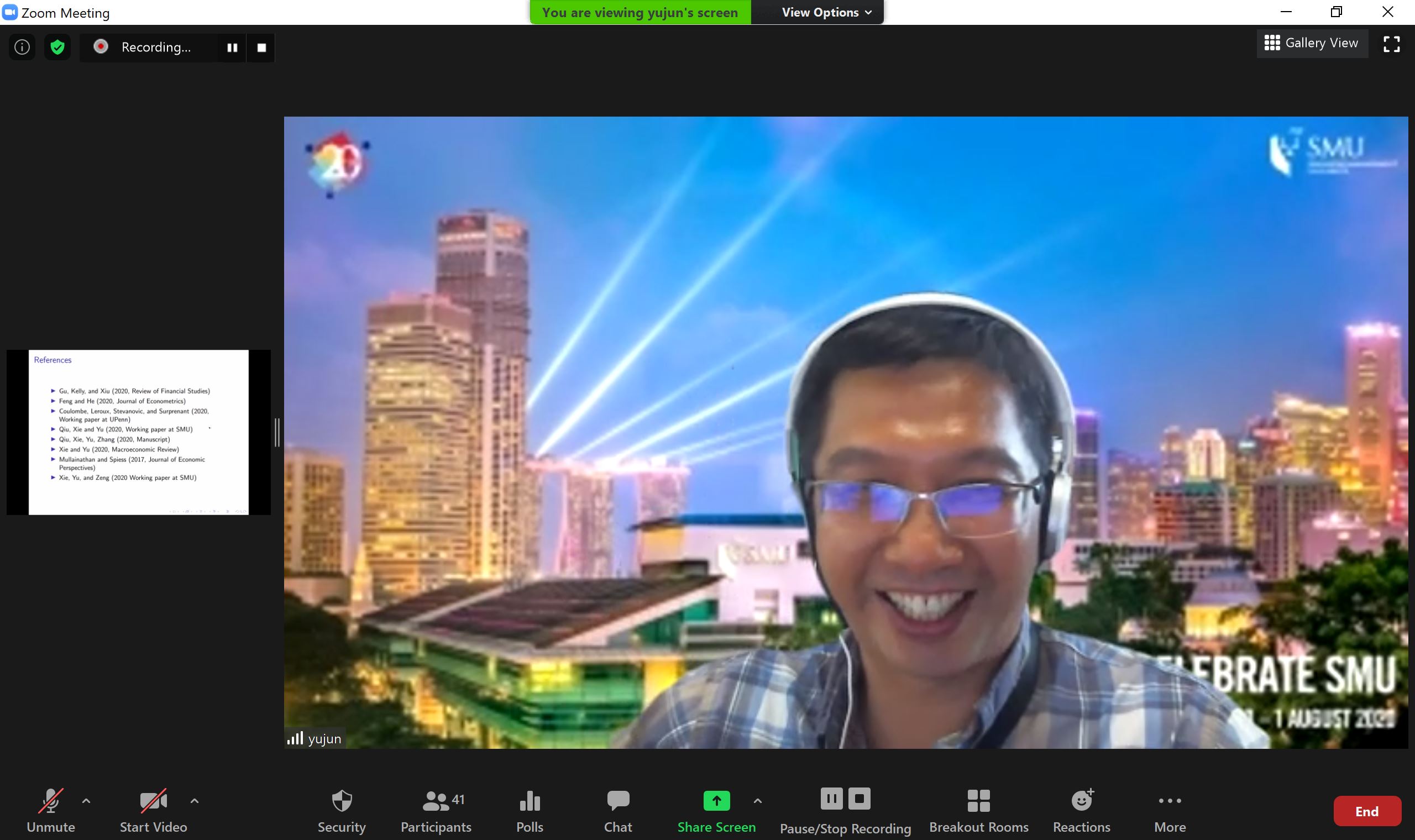Open meeting information icon

pos(22,47)
